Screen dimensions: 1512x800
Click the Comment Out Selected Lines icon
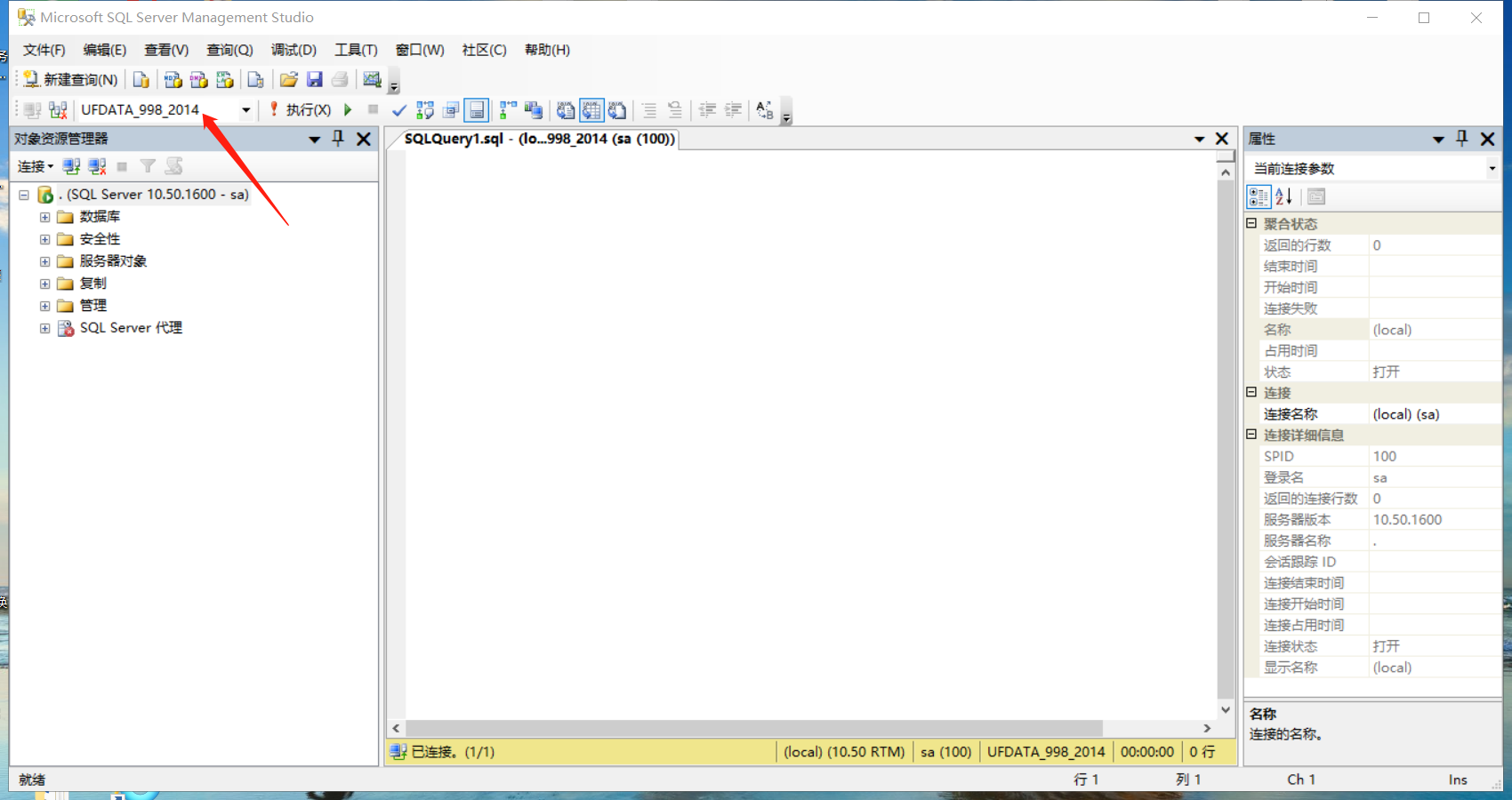pos(649,110)
